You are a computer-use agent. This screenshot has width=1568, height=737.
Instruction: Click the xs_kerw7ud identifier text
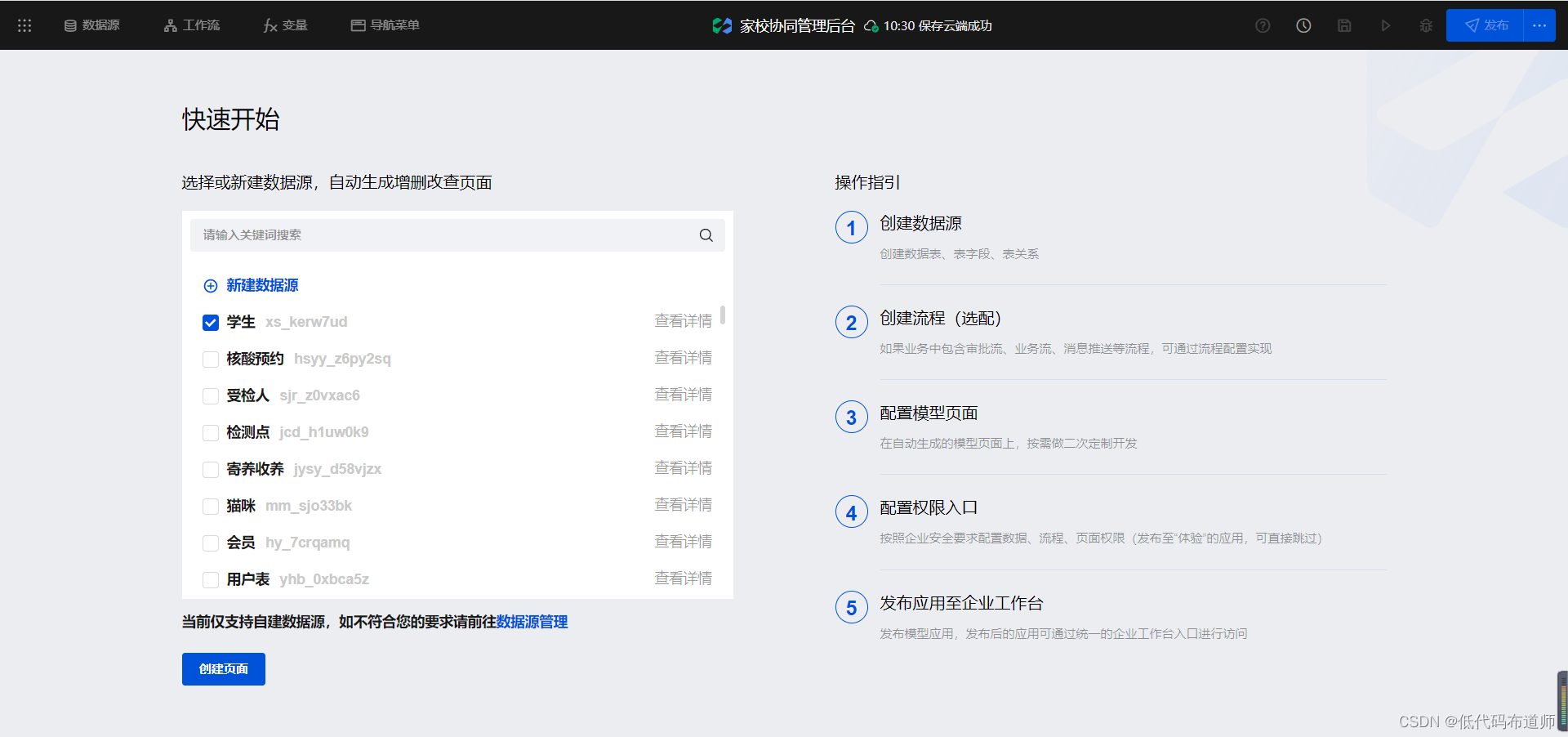coord(306,322)
